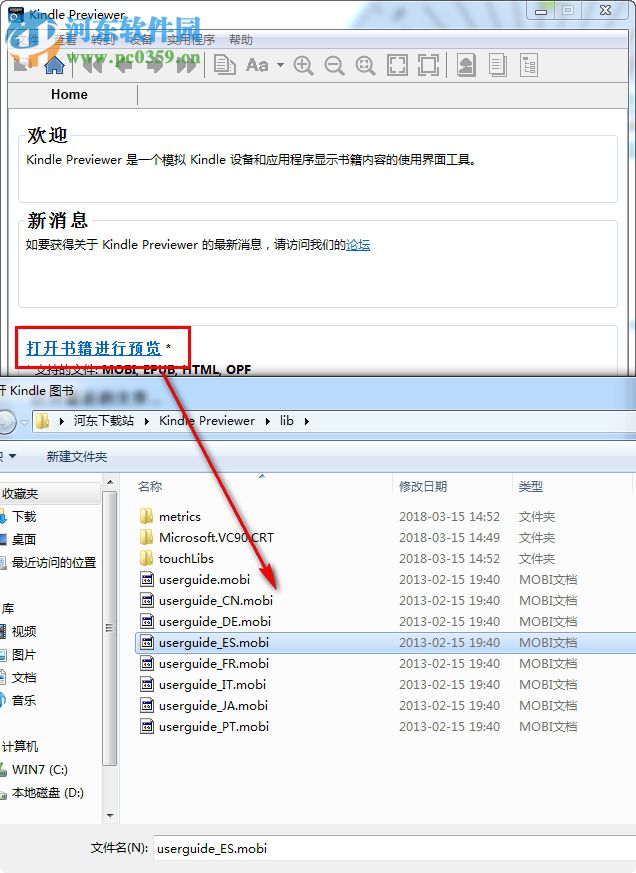Screen dimensions: 636x873
Task: Expand the font size dropdown arrow
Action: (x=280, y=65)
